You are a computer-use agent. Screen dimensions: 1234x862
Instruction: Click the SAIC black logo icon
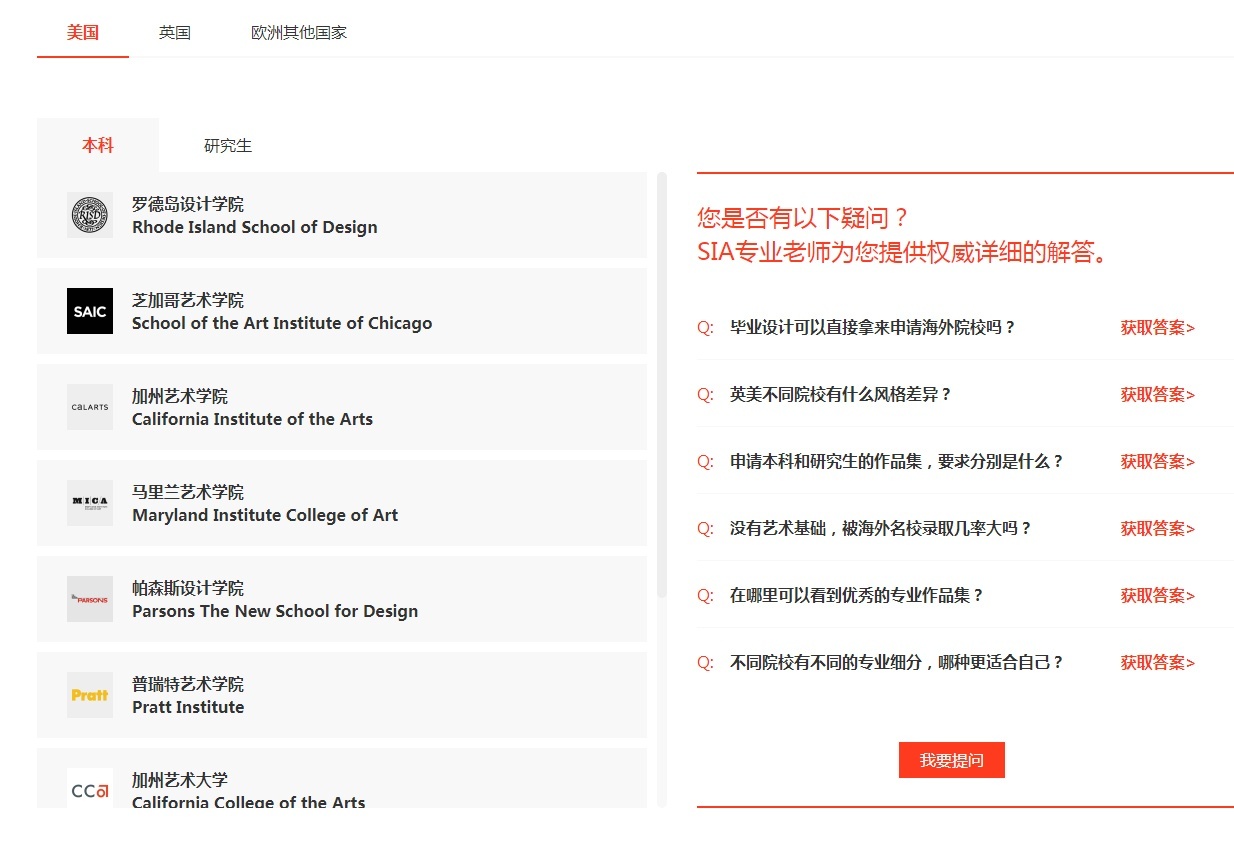click(90, 311)
